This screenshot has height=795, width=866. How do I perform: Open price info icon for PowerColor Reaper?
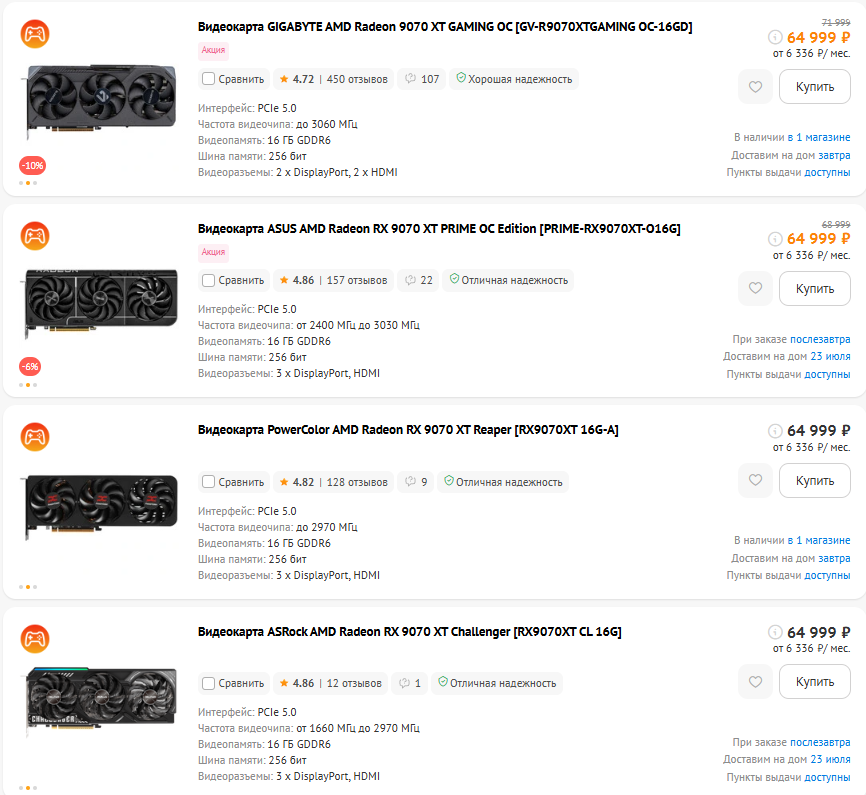click(775, 430)
